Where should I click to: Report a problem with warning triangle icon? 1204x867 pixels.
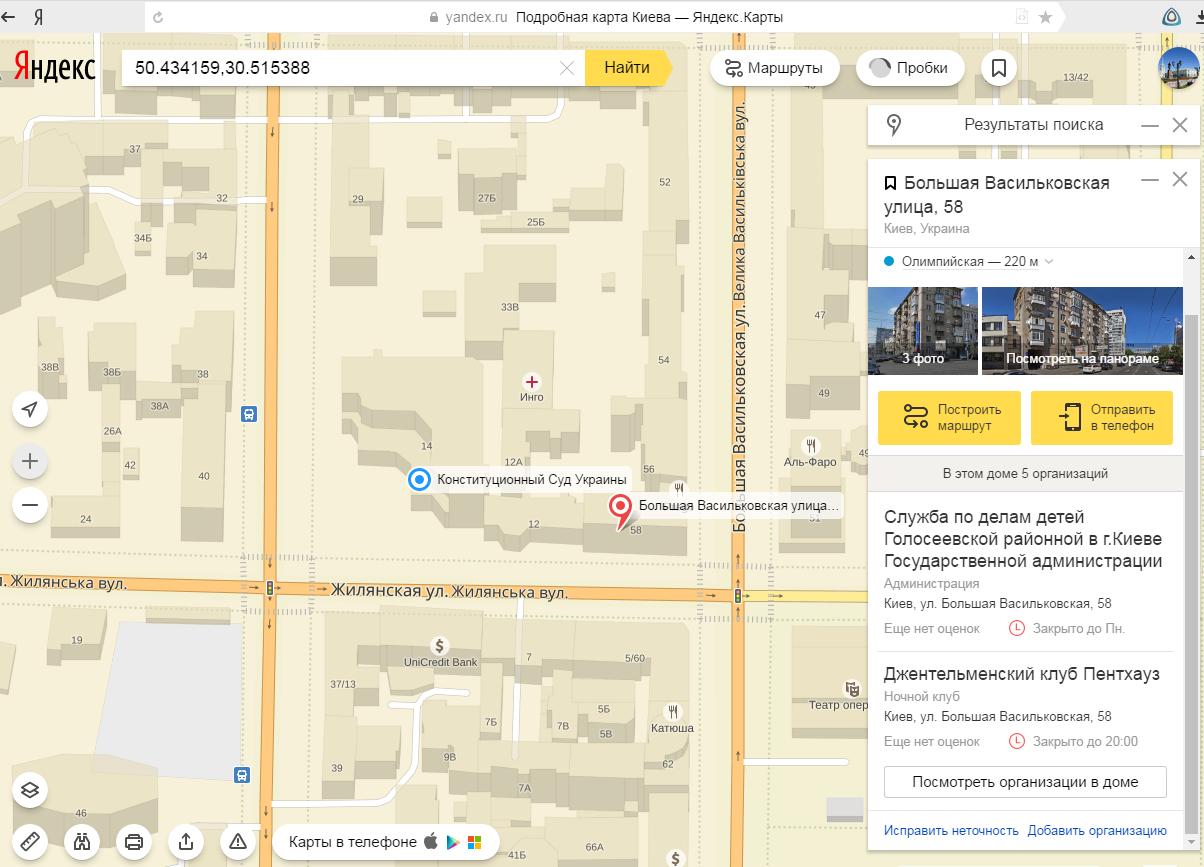tap(238, 841)
